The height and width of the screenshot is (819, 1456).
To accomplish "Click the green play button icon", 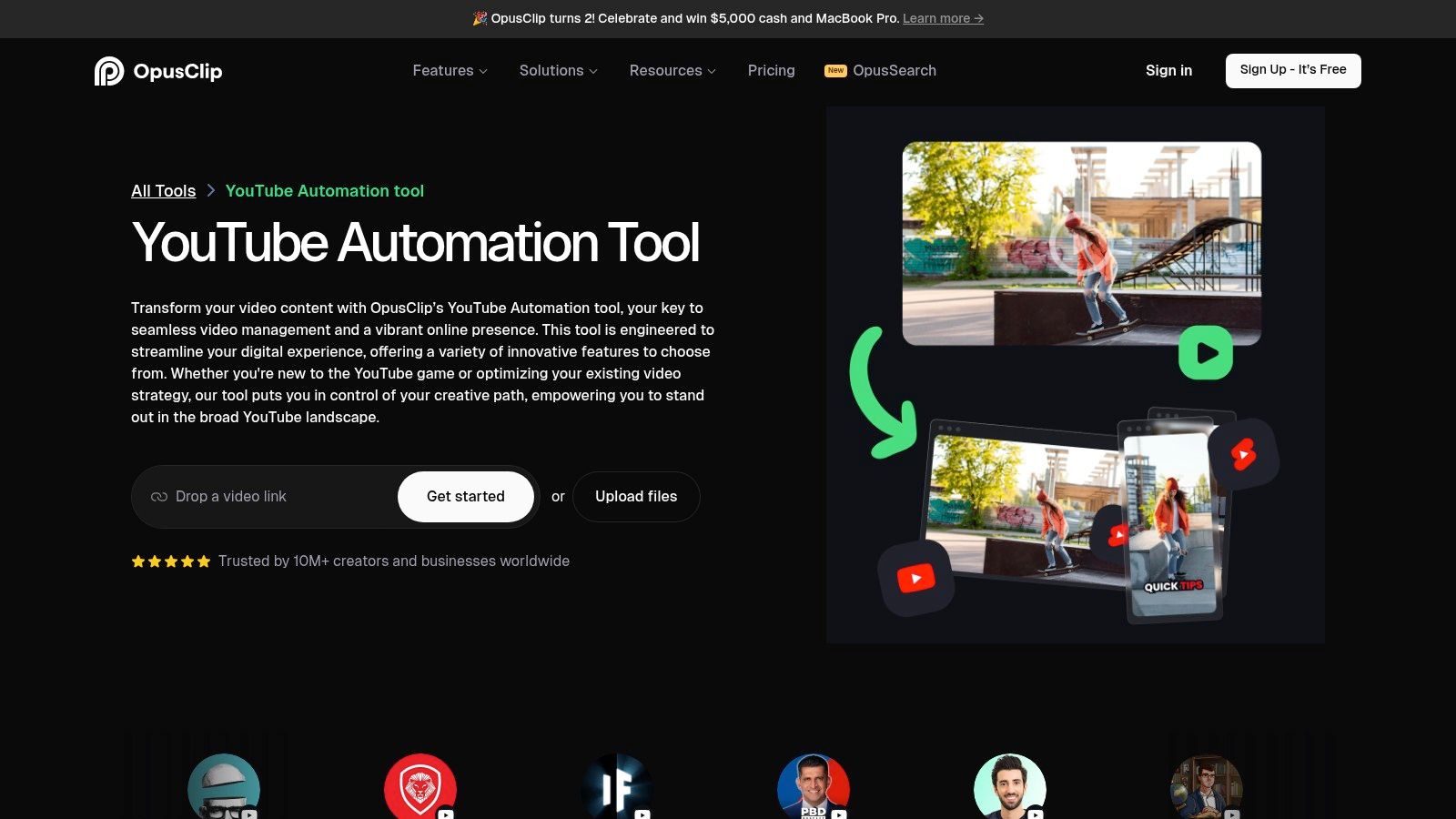I will coord(1206,352).
